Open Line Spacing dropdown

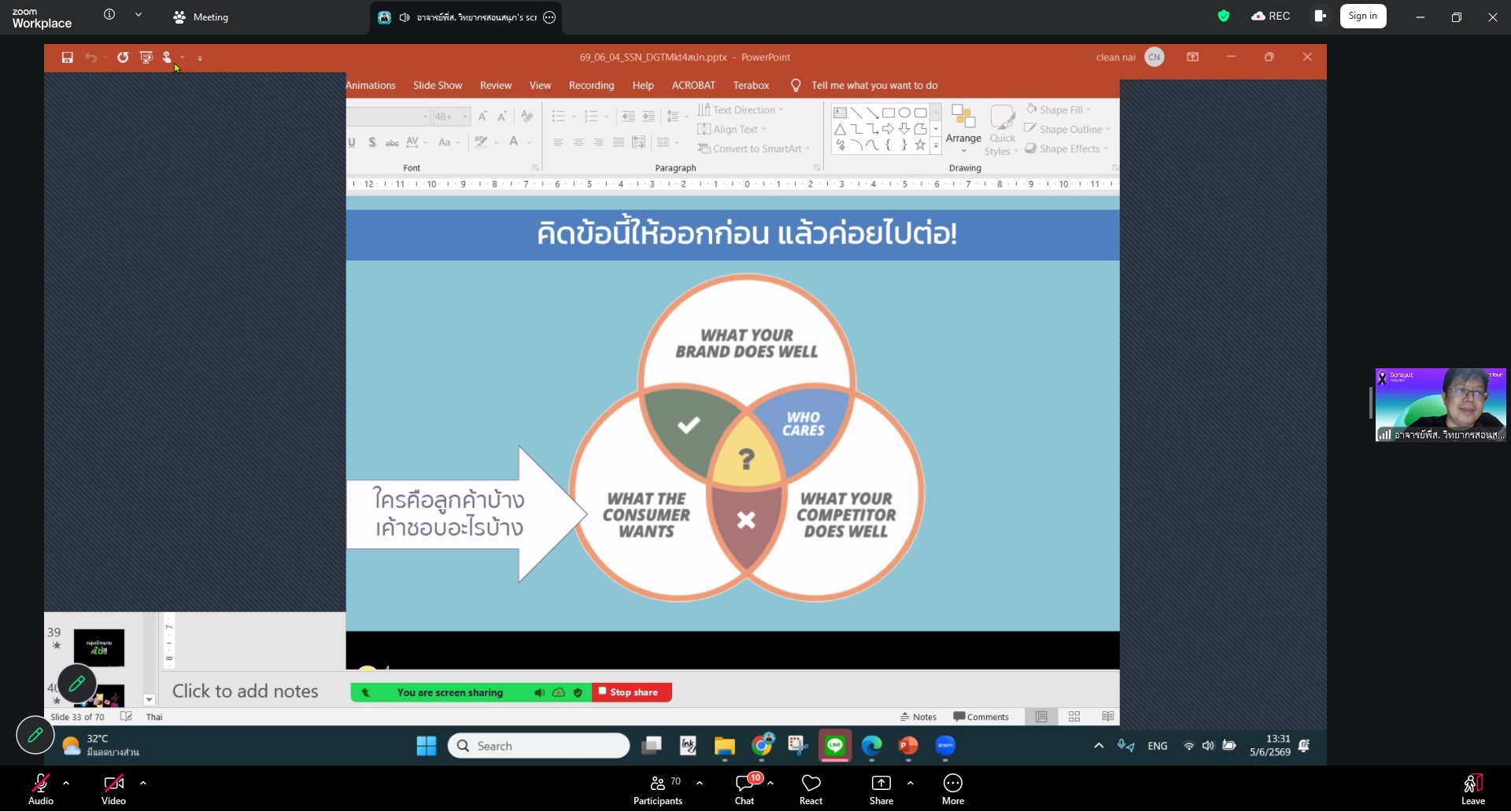coord(676,116)
